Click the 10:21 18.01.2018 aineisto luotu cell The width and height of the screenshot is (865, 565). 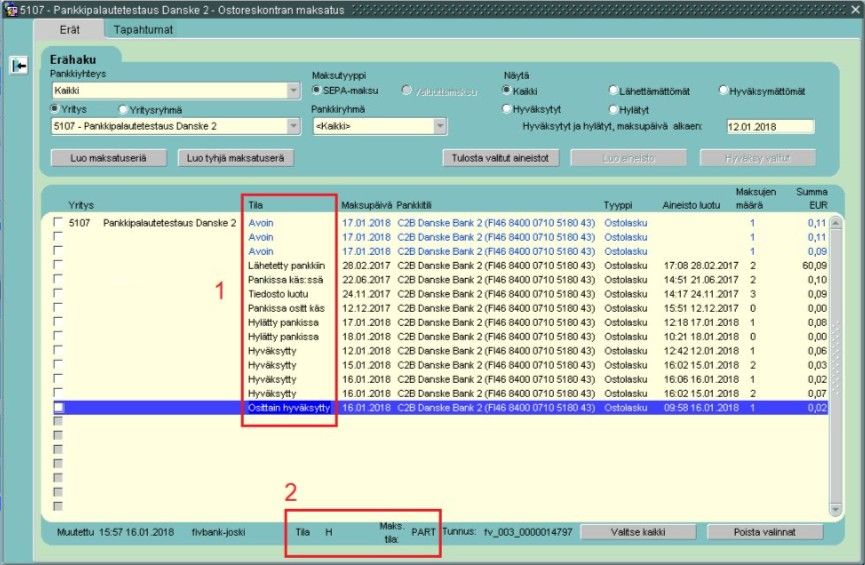tap(701, 337)
